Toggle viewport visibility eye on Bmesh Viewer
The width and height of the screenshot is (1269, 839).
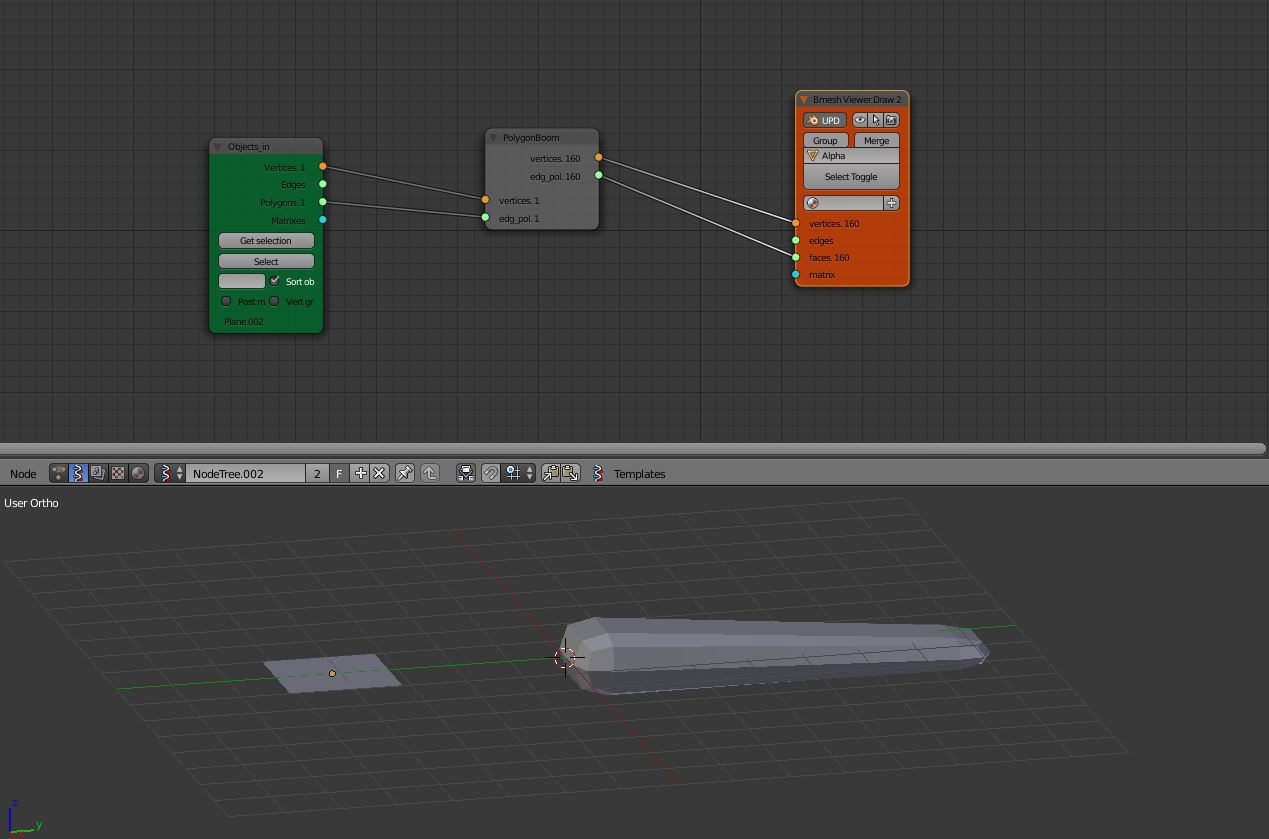[x=860, y=120]
